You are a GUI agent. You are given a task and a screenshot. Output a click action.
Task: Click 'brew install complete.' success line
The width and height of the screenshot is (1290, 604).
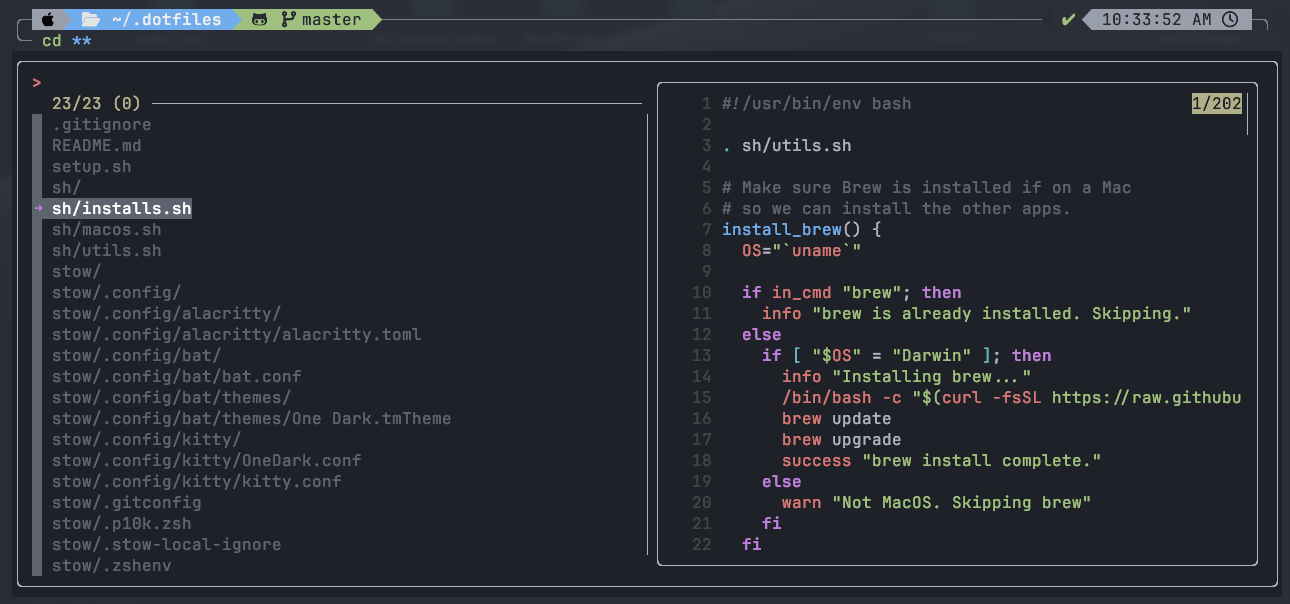point(942,460)
